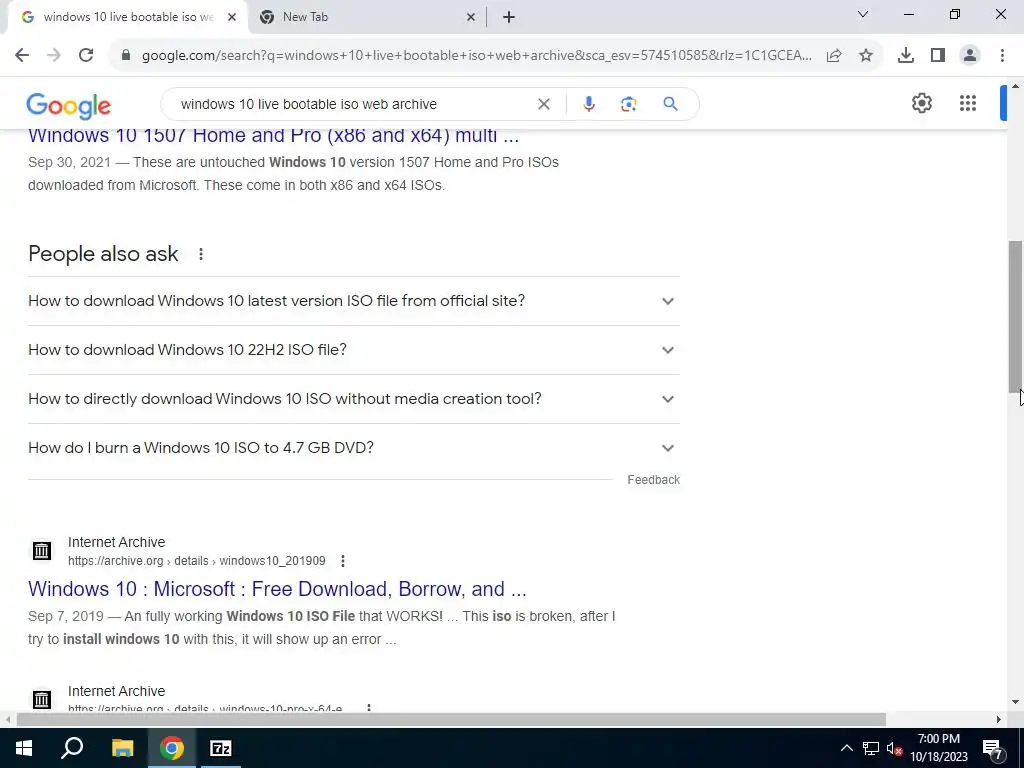Expand 'latest version ISO file from official site' question
1024x768 pixels.
coord(354,301)
